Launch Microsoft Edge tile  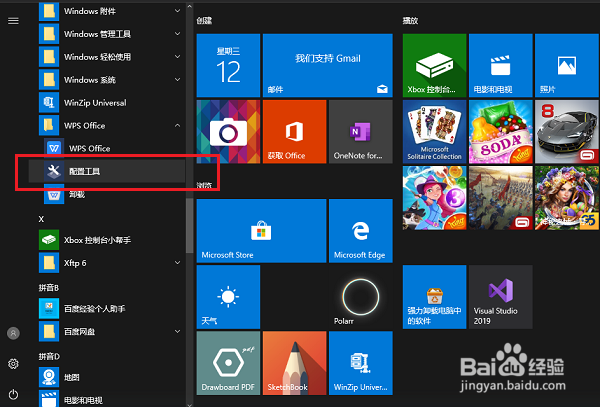click(x=360, y=231)
